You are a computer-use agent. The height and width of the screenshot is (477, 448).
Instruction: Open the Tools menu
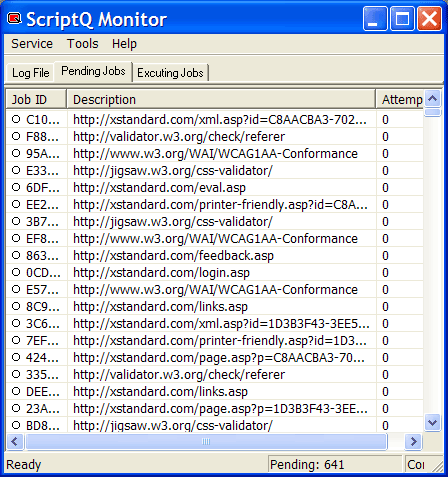point(83,44)
